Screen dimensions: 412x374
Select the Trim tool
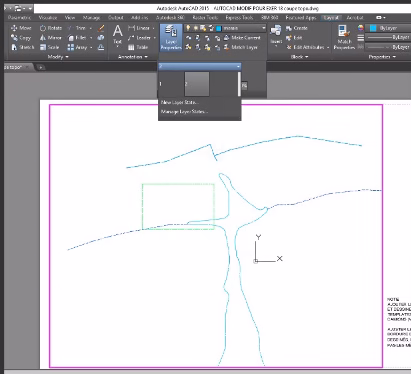tap(77, 28)
